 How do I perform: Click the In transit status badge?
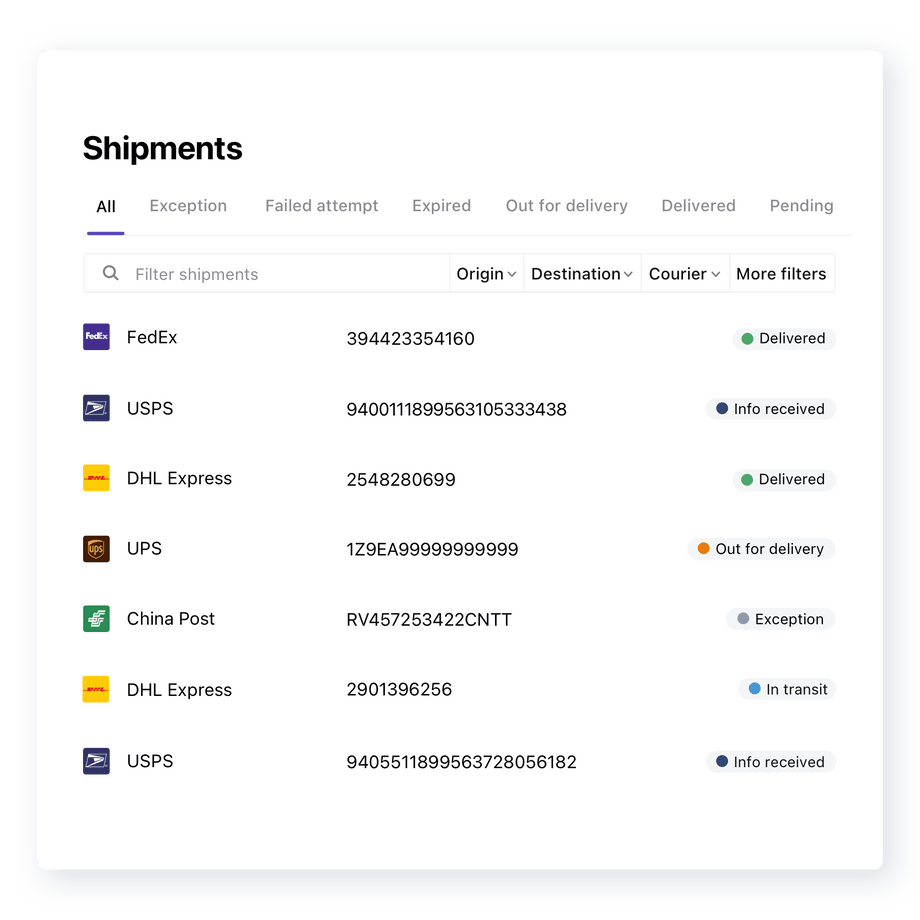[787, 689]
